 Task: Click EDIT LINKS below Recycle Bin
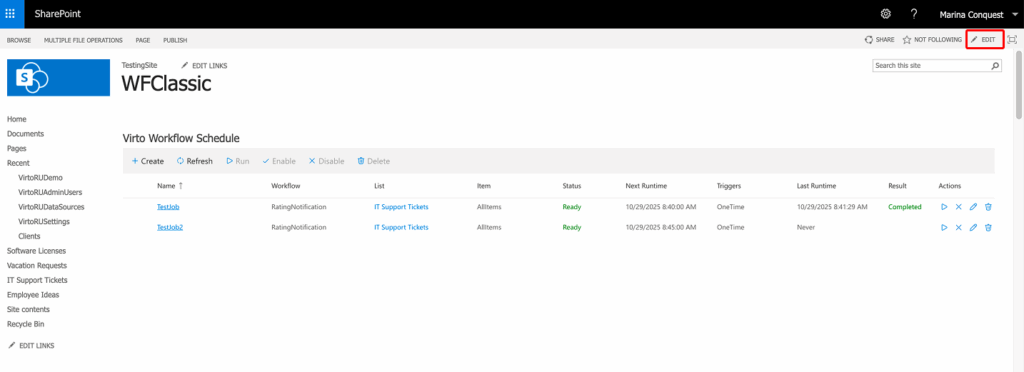(31, 346)
